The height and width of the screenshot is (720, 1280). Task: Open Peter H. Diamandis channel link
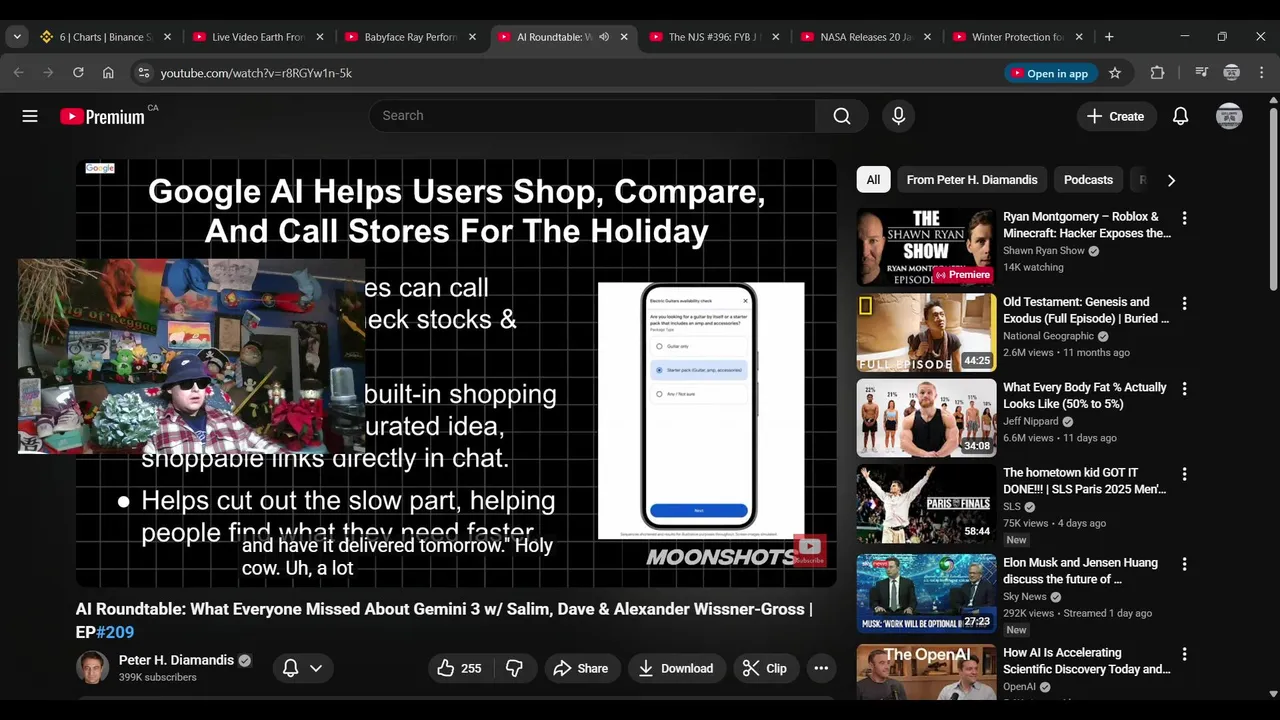[176, 660]
